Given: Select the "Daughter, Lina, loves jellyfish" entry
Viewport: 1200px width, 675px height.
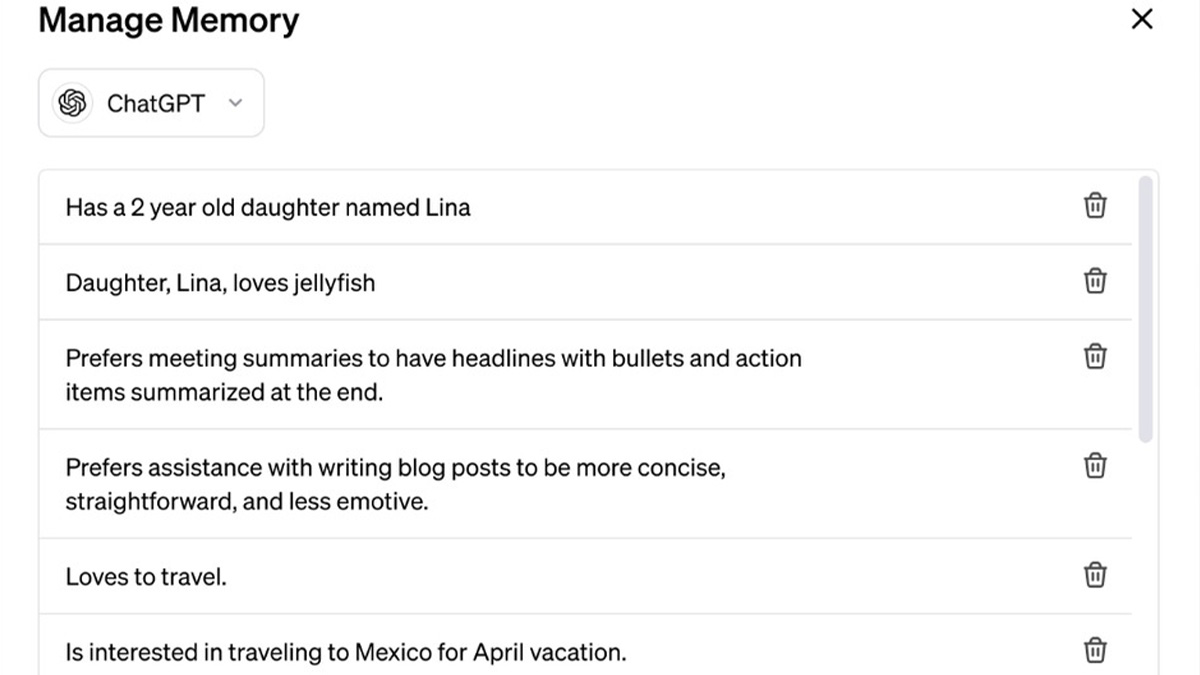Looking at the screenshot, I should point(220,283).
